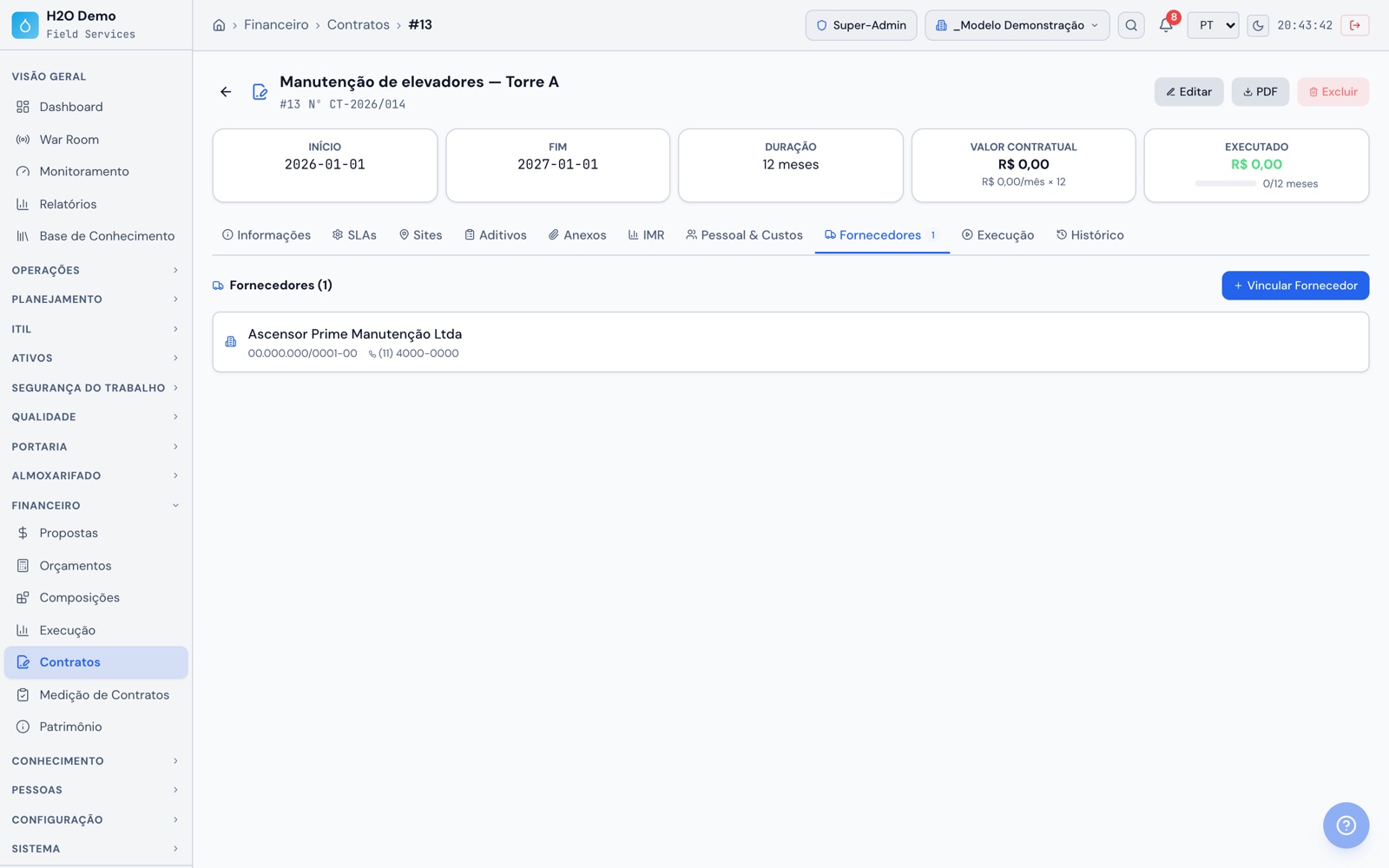Open Relatórios in the sidebar
Viewport: 1389px width, 868px height.
95,204
